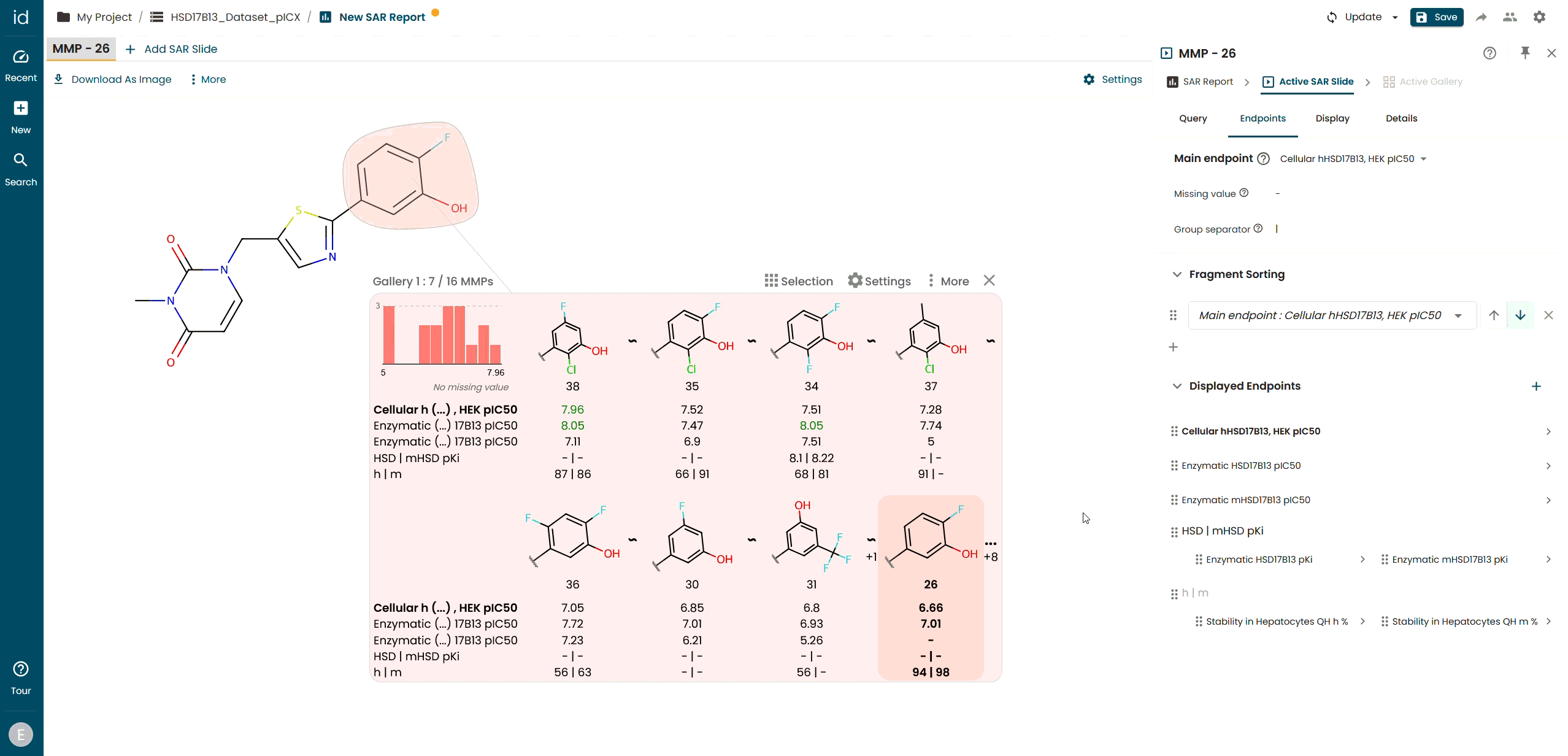Image resolution: width=1568 pixels, height=756 pixels.
Task: Add a new fragment sorting criterion
Action: [1173, 347]
